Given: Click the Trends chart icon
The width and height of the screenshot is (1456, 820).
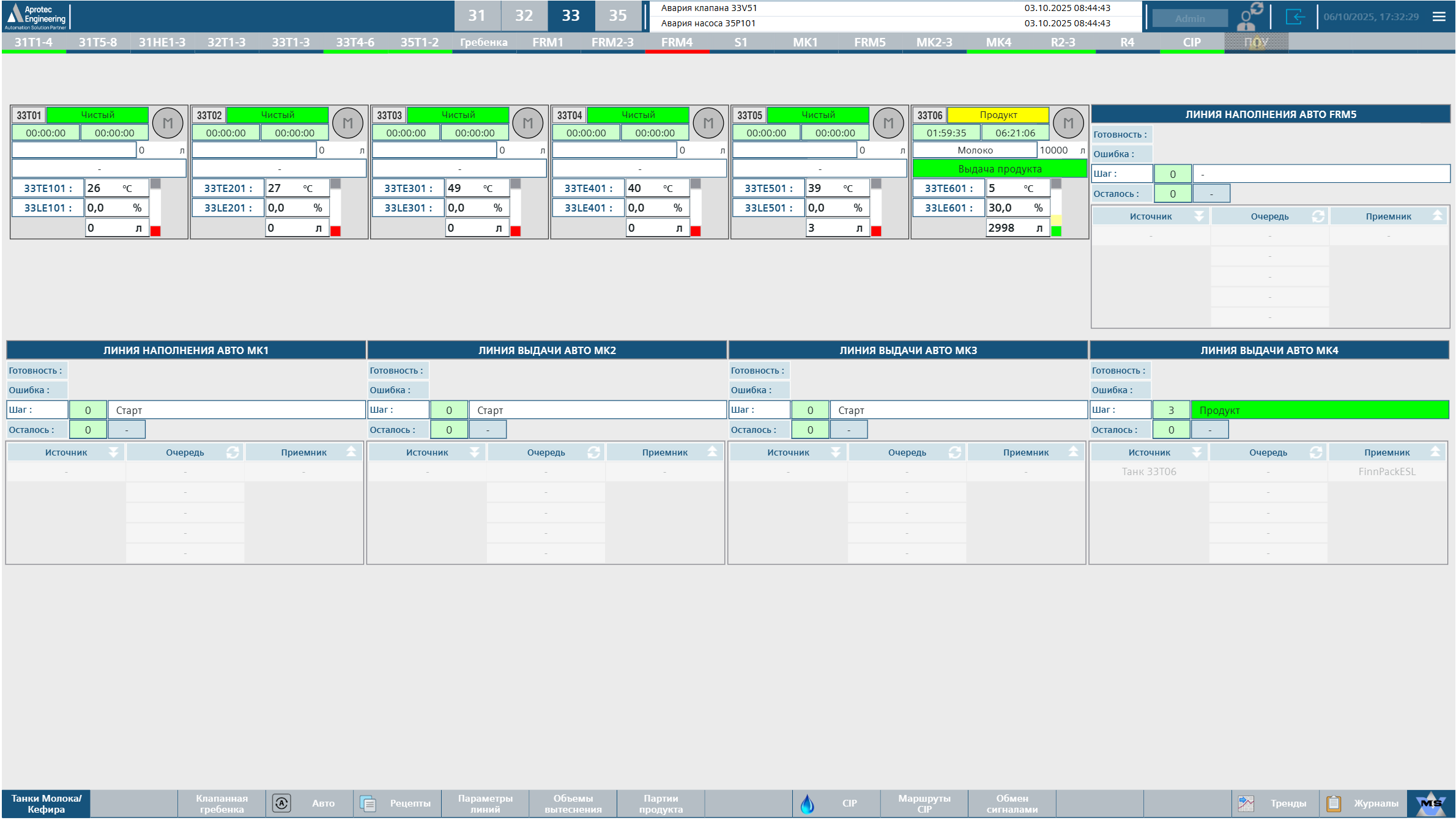Looking at the screenshot, I should [x=1246, y=803].
